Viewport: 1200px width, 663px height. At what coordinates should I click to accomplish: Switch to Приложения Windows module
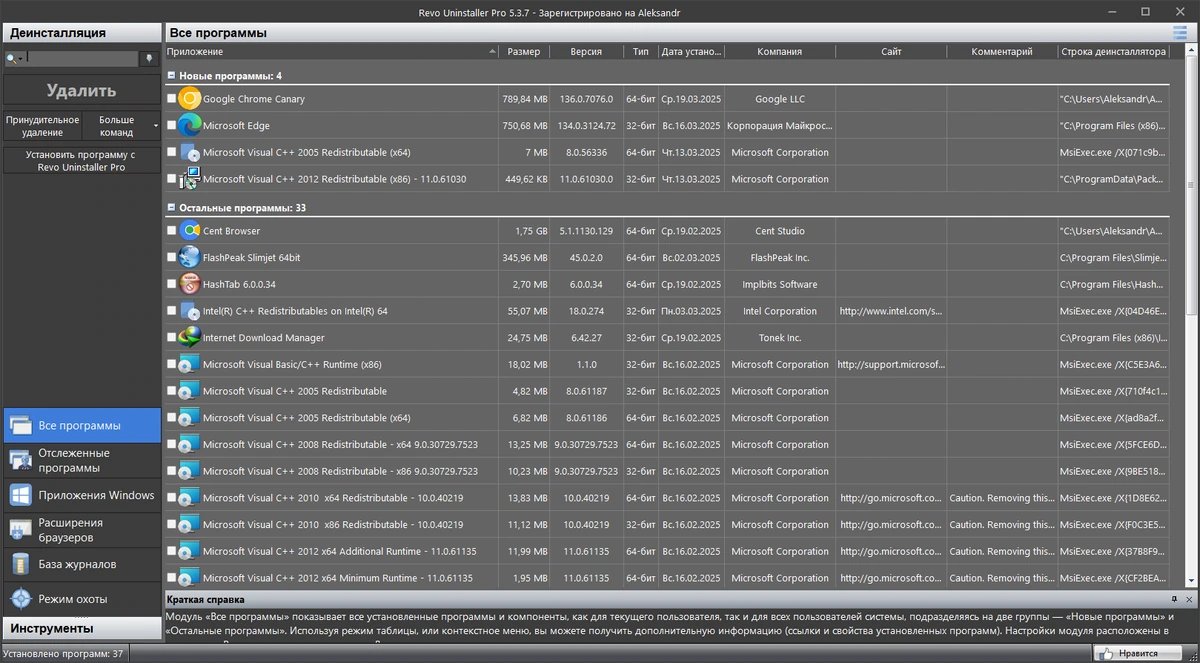coord(80,495)
